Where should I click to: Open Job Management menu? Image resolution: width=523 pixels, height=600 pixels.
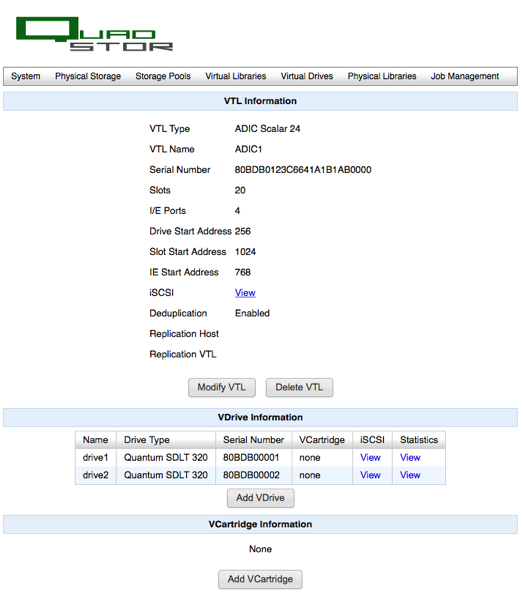465,76
